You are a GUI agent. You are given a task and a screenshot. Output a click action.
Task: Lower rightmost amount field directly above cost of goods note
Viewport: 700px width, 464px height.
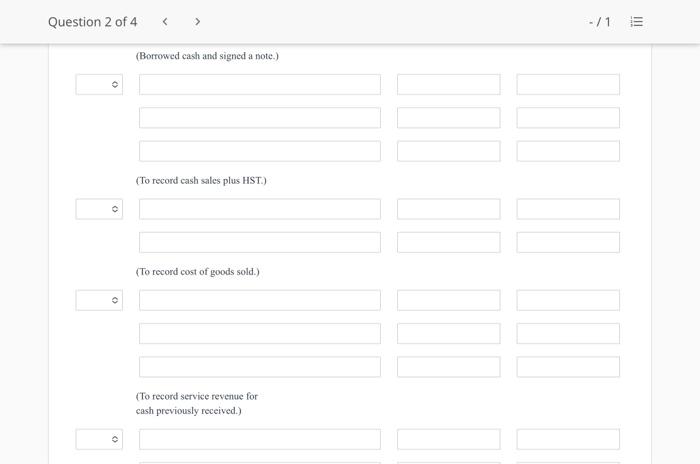click(x=568, y=242)
